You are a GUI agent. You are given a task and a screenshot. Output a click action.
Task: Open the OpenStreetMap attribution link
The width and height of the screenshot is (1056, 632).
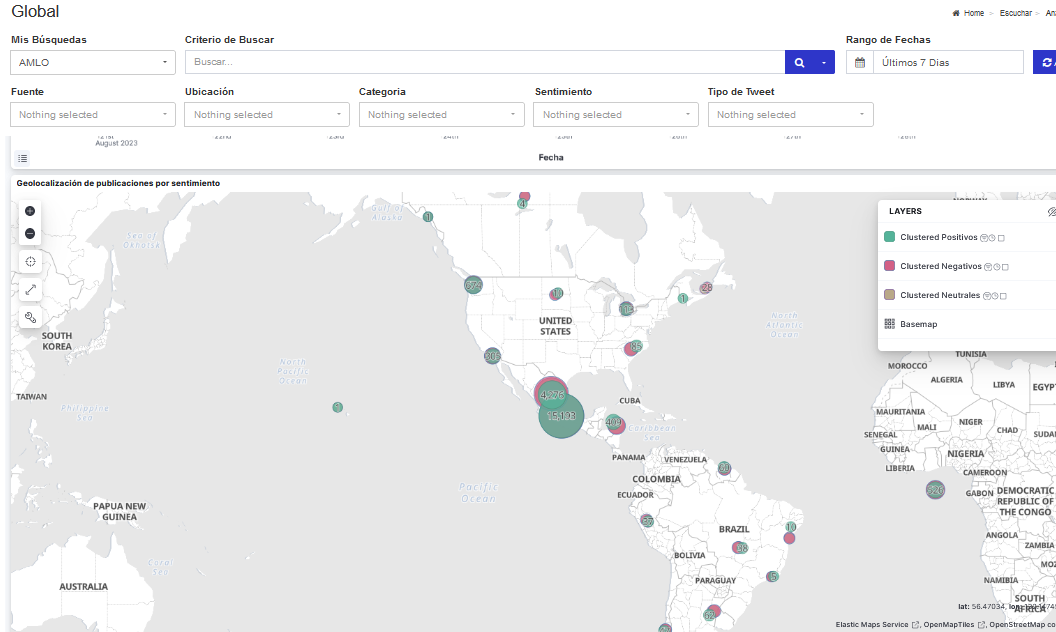(1022, 625)
